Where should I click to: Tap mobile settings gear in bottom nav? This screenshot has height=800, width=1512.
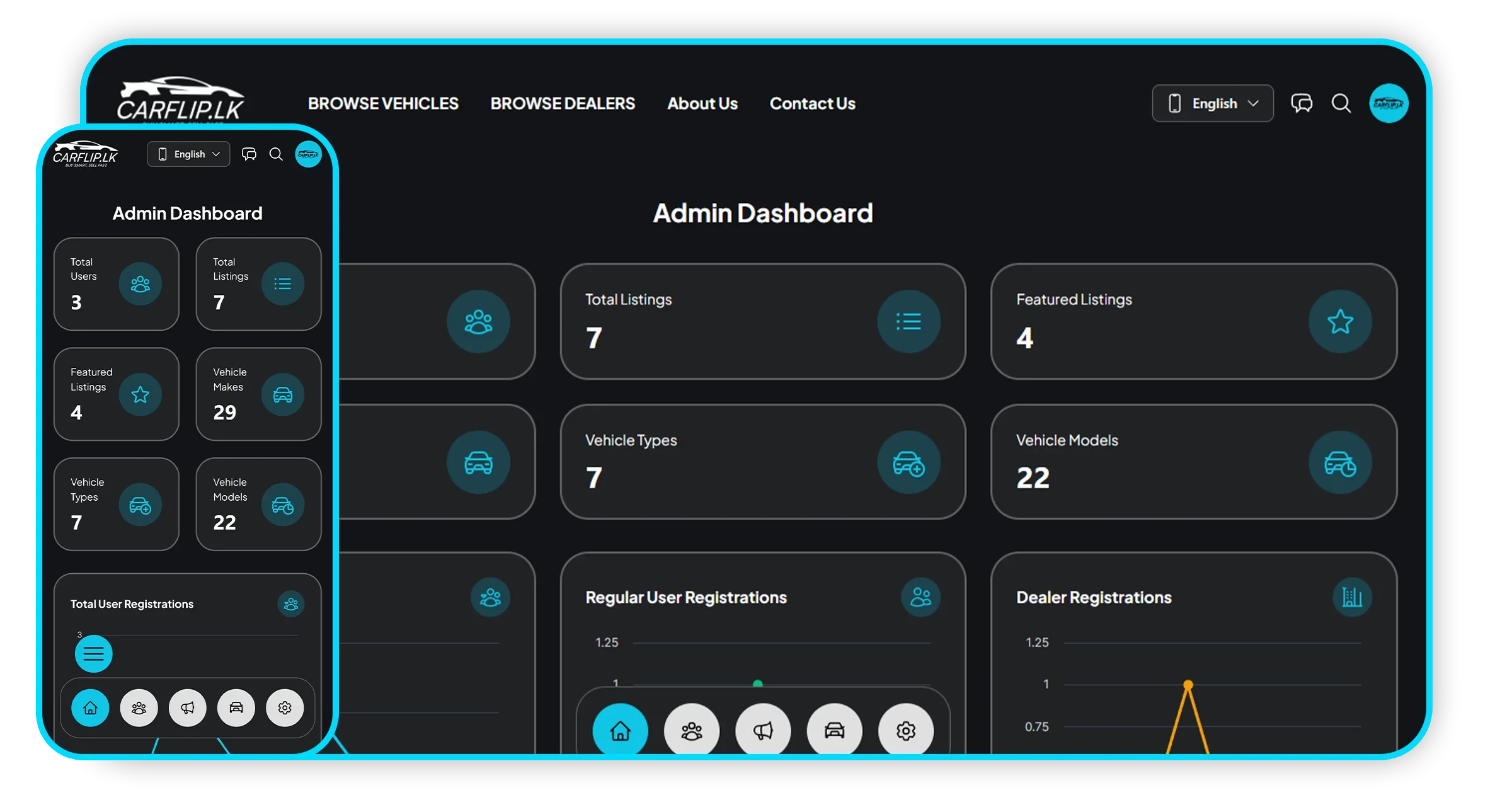(285, 707)
